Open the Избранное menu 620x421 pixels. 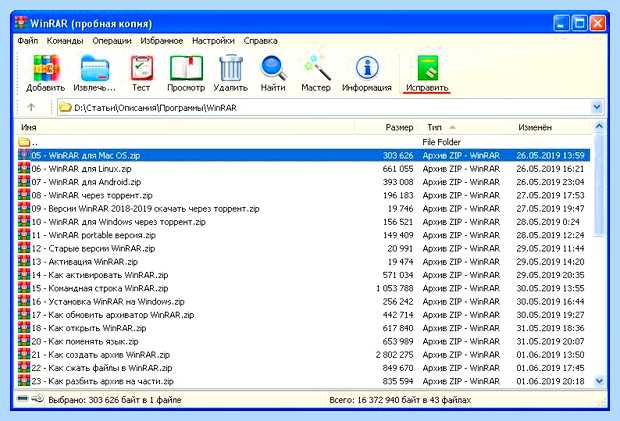(162, 41)
